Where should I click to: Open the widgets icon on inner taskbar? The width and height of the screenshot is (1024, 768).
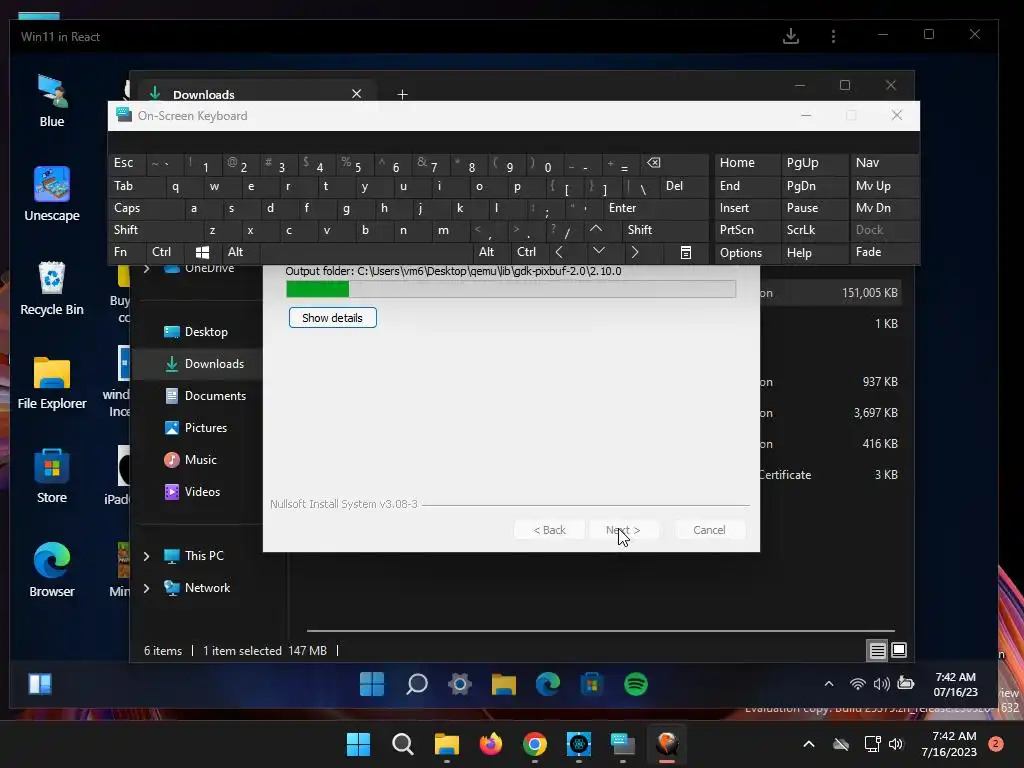click(40, 684)
